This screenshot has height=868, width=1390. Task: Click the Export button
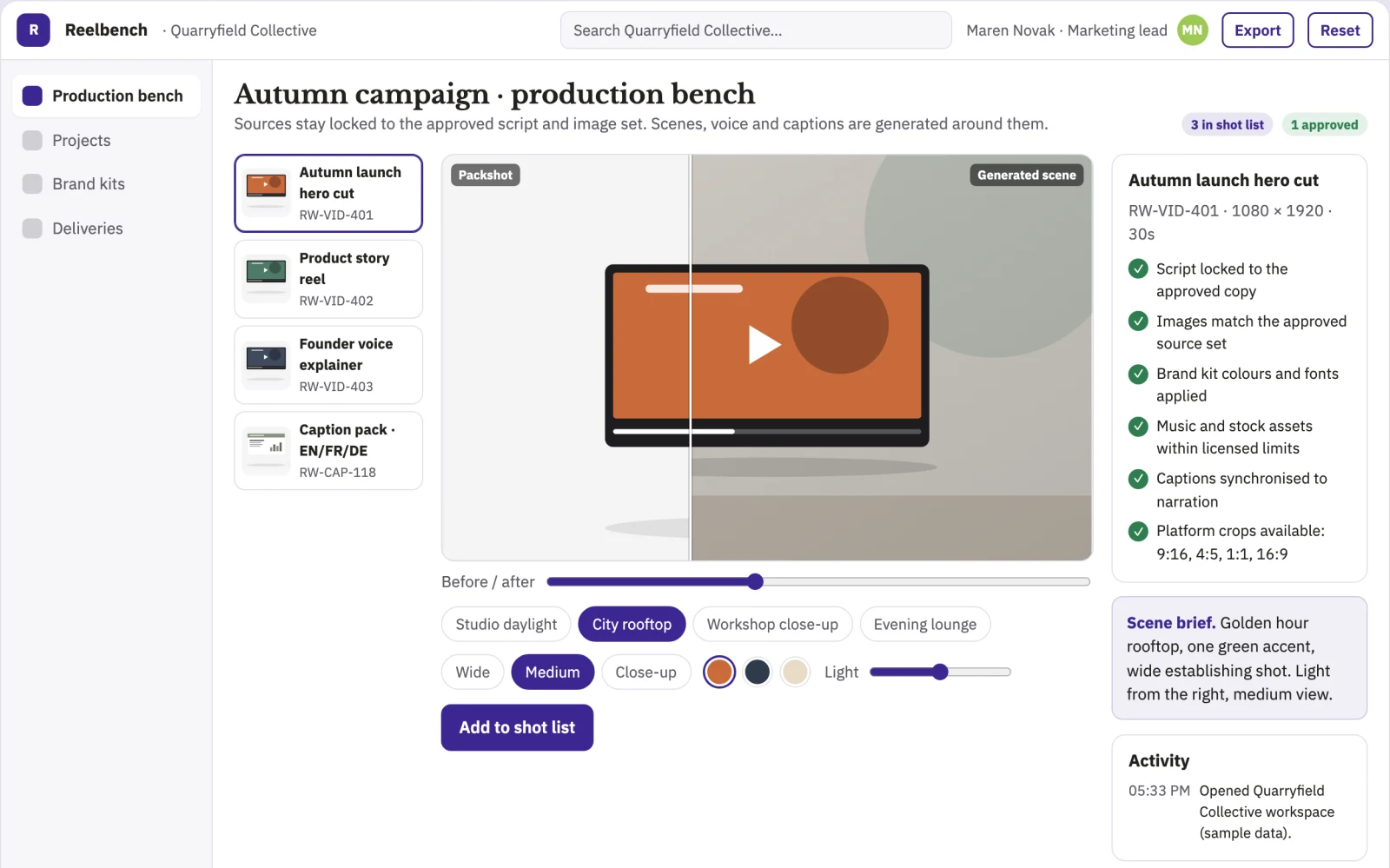1258,30
